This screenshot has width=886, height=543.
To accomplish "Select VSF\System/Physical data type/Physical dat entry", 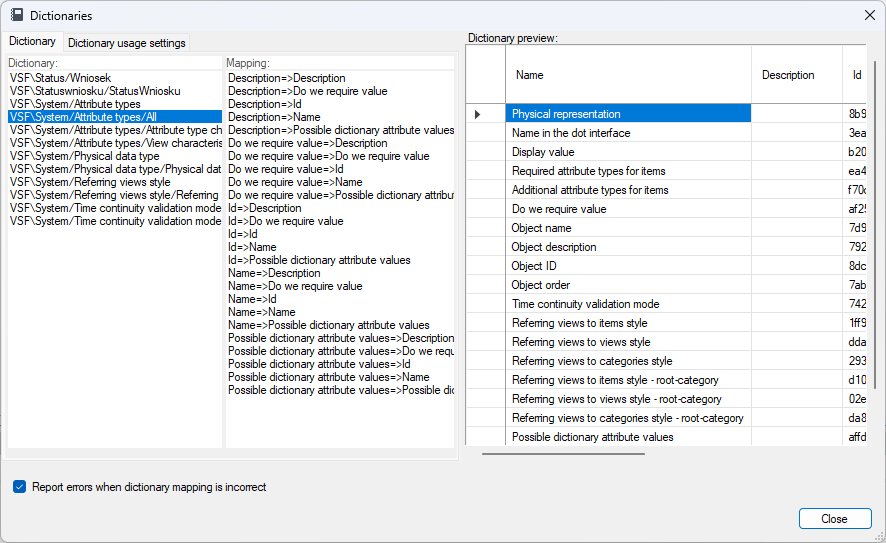I will tap(115, 169).
